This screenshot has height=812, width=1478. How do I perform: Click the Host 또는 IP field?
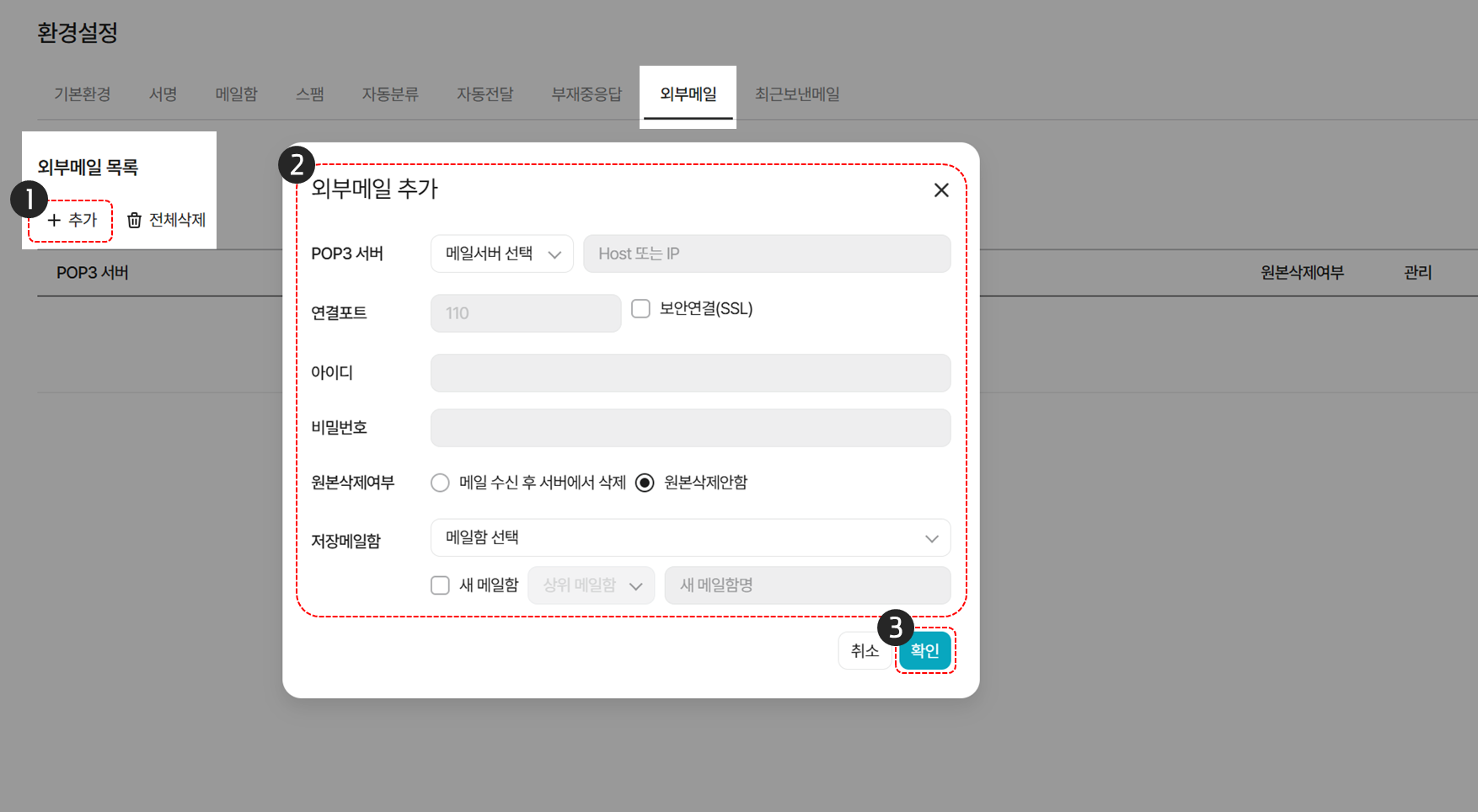coord(767,254)
